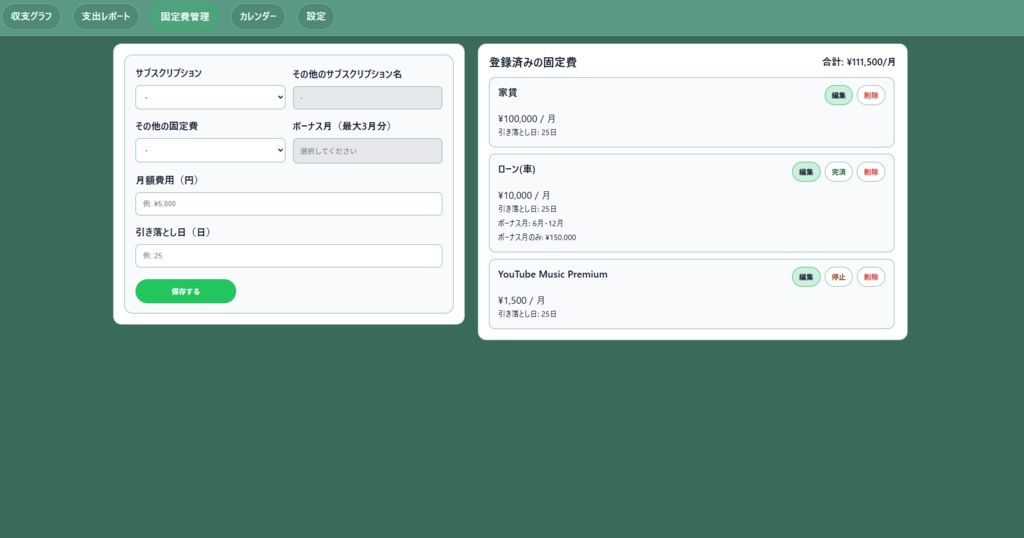Image resolution: width=1024 pixels, height=538 pixels.
Task: Switch to 支出レポート tab
Action: coord(106,16)
